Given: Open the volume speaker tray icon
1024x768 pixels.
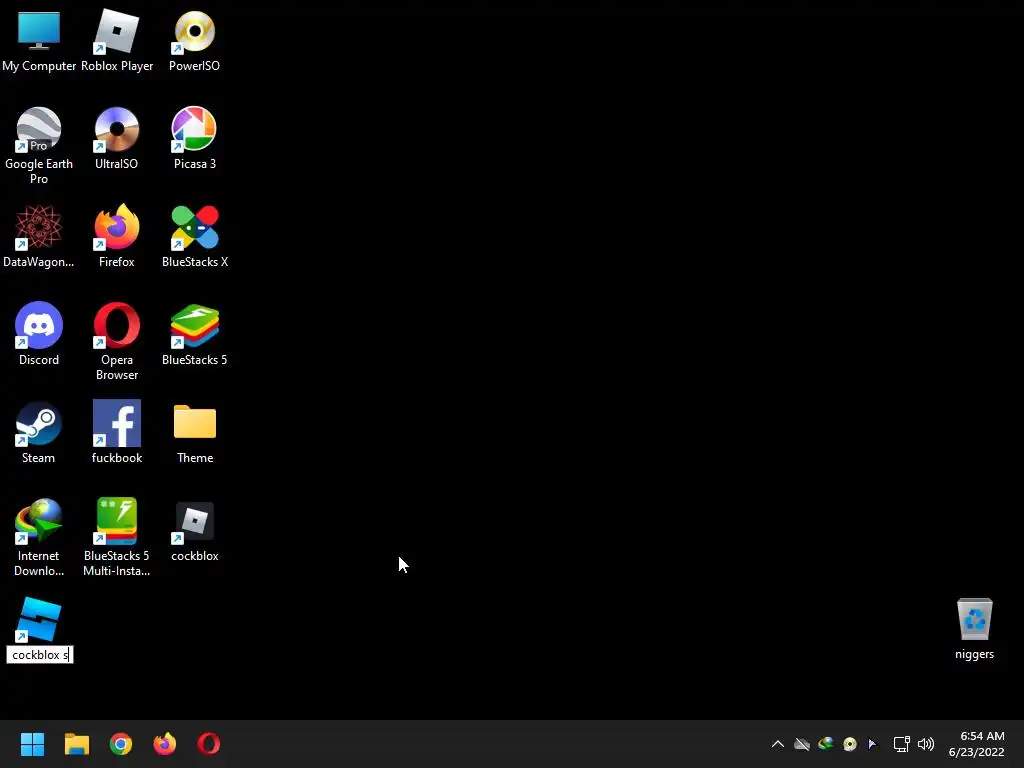Looking at the screenshot, I should [926, 744].
